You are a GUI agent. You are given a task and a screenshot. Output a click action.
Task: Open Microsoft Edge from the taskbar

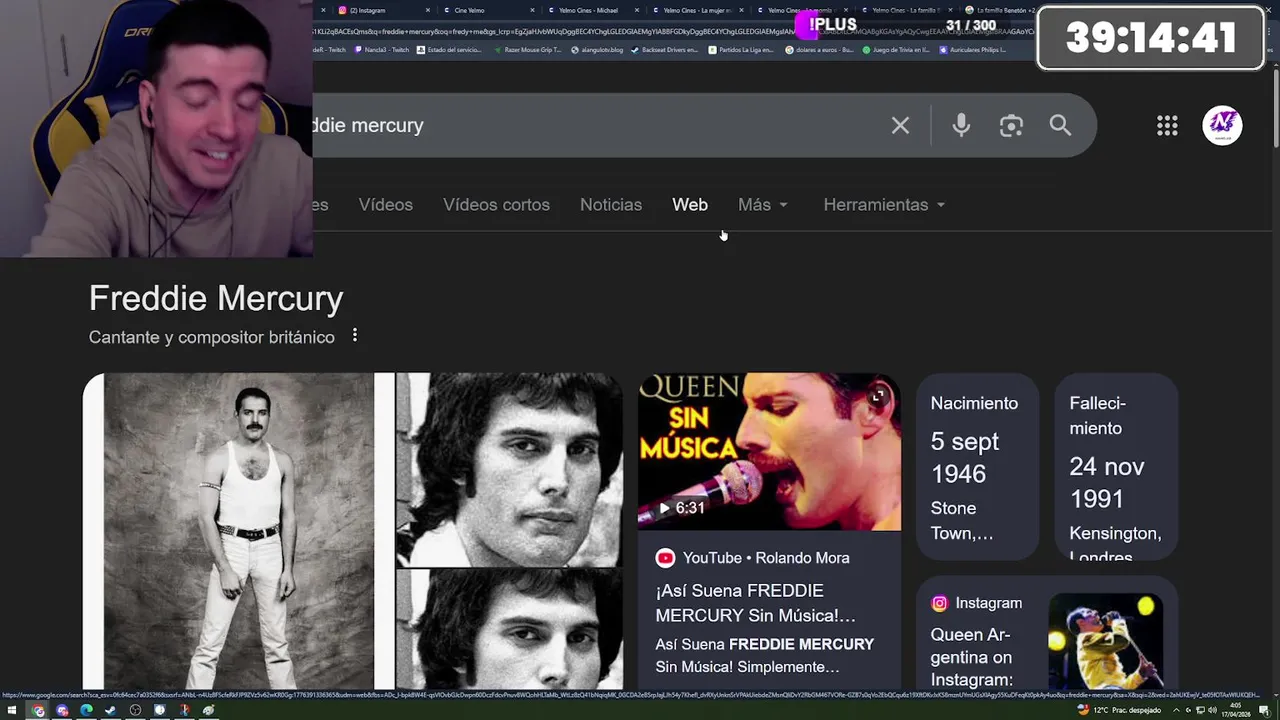[x=86, y=711]
